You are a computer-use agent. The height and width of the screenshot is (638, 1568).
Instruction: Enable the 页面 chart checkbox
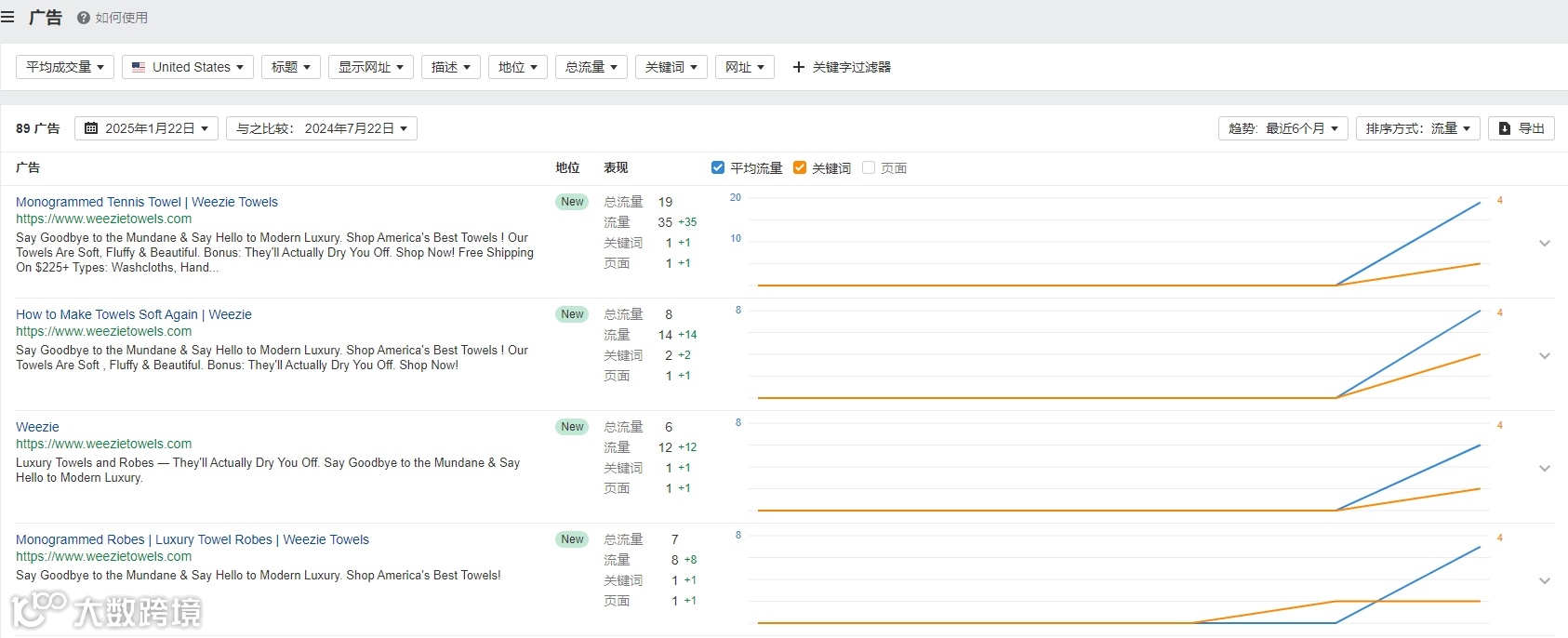point(869,167)
